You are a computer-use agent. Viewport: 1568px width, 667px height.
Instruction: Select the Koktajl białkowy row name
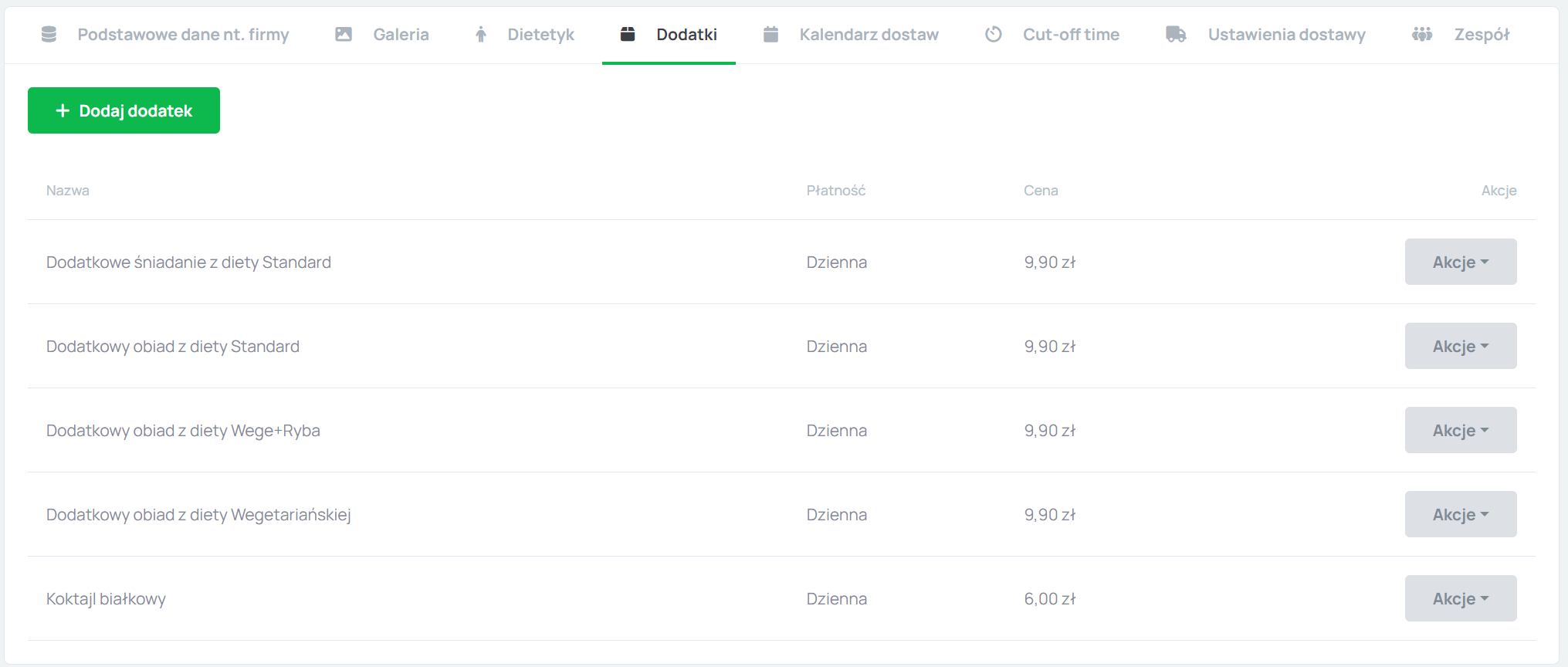[x=106, y=599]
